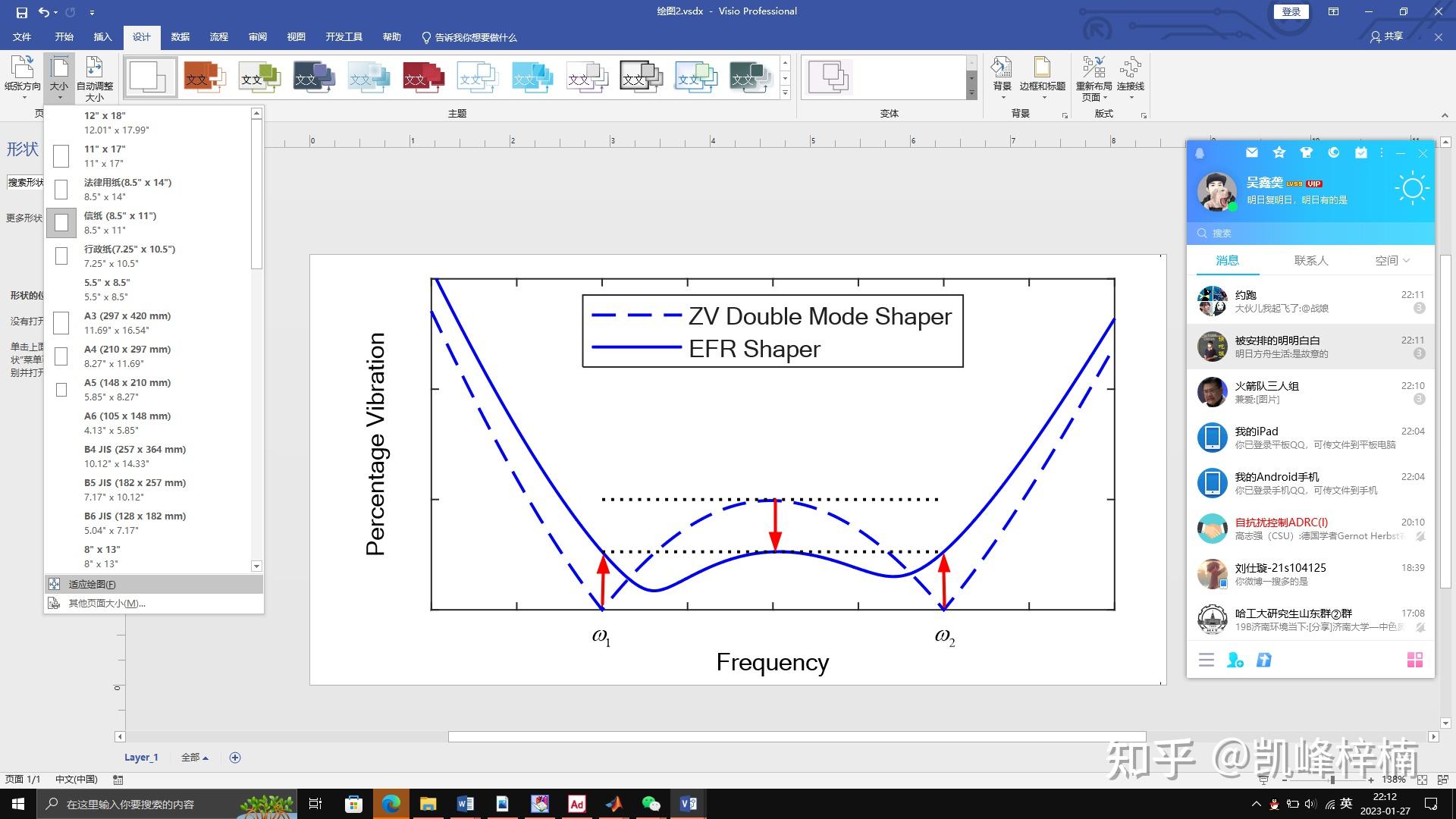This screenshot has height=819, width=1456.
Task: Click the Login (登录) button
Action: click(1291, 11)
